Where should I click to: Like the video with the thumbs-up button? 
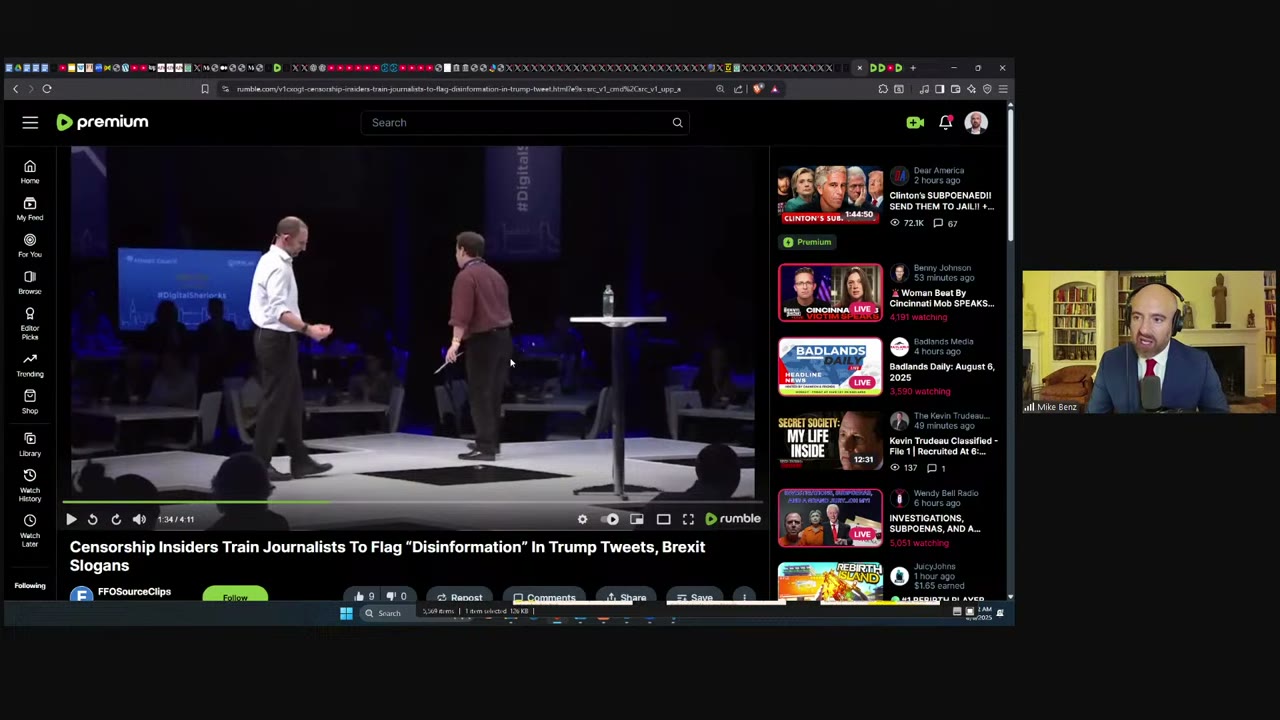pos(364,597)
